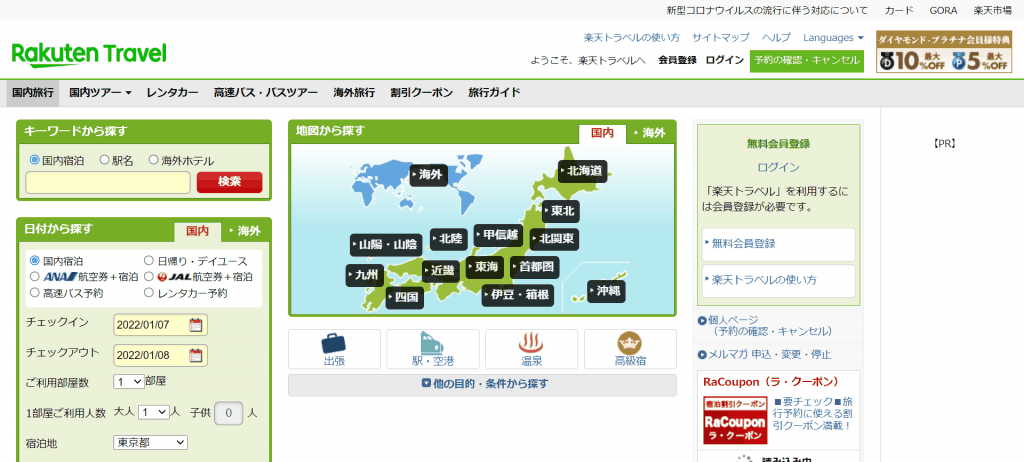Select 日帰り・デイユース radio button

click(x=148, y=260)
